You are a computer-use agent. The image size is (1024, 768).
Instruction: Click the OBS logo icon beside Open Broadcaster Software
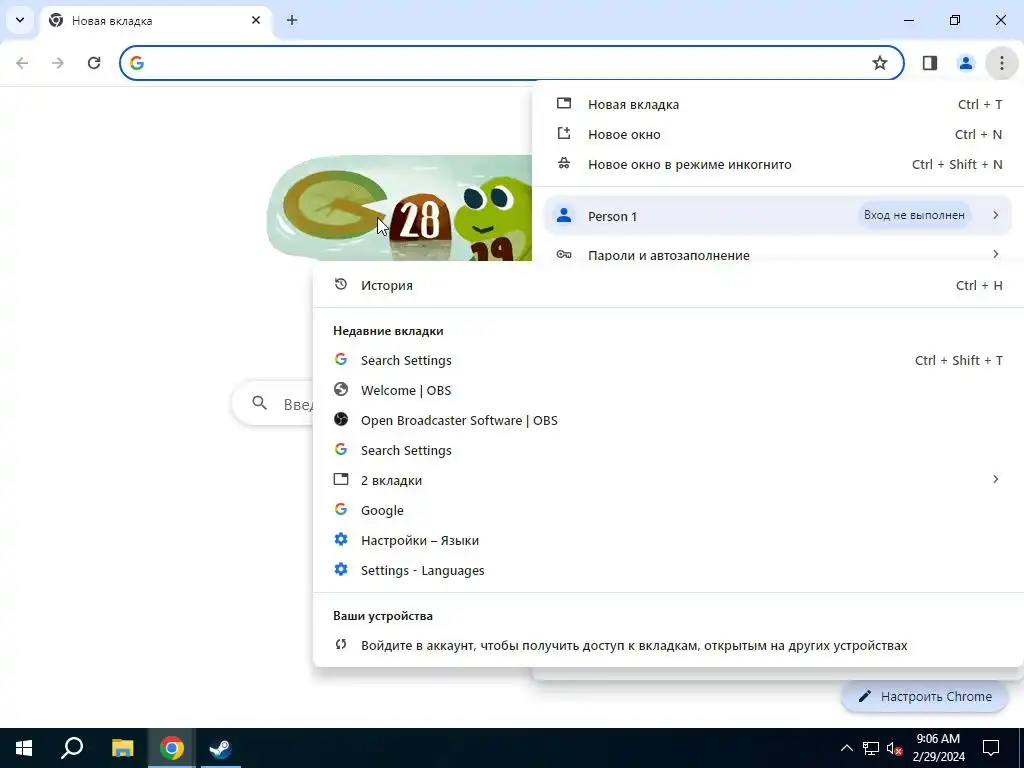point(341,419)
